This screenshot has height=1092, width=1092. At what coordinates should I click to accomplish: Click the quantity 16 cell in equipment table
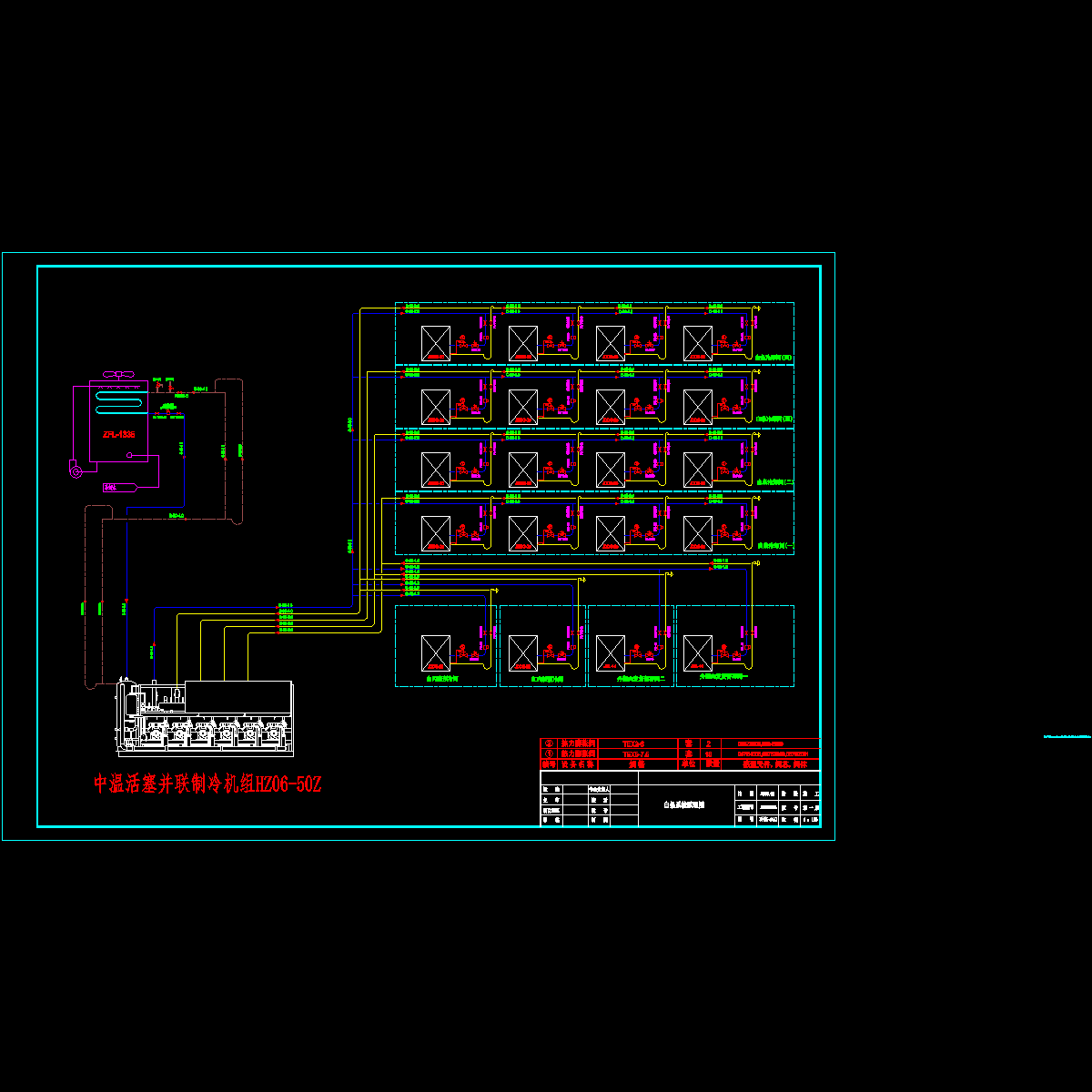click(x=708, y=754)
